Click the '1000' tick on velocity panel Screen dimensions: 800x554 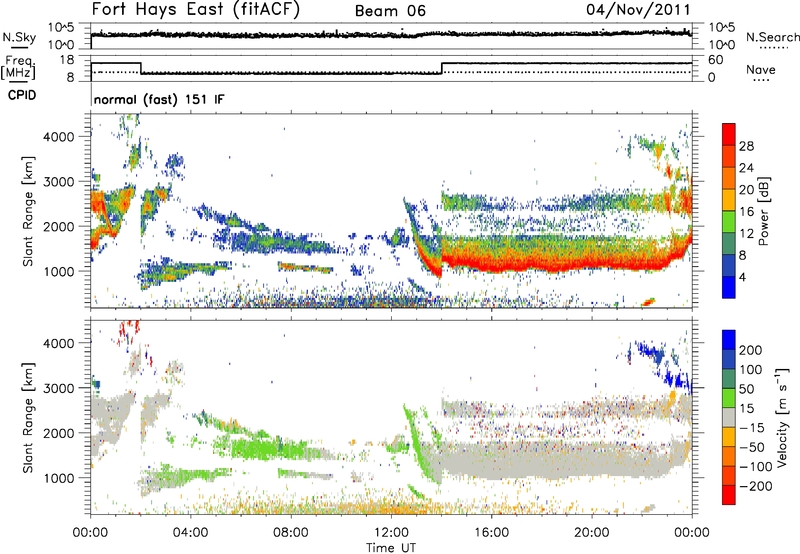click(x=59, y=478)
